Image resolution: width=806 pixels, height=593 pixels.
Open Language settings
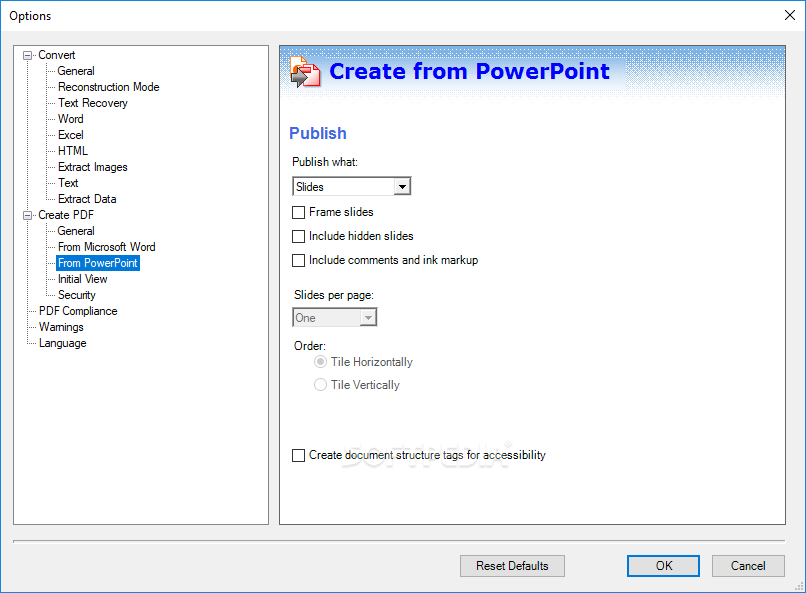[63, 343]
